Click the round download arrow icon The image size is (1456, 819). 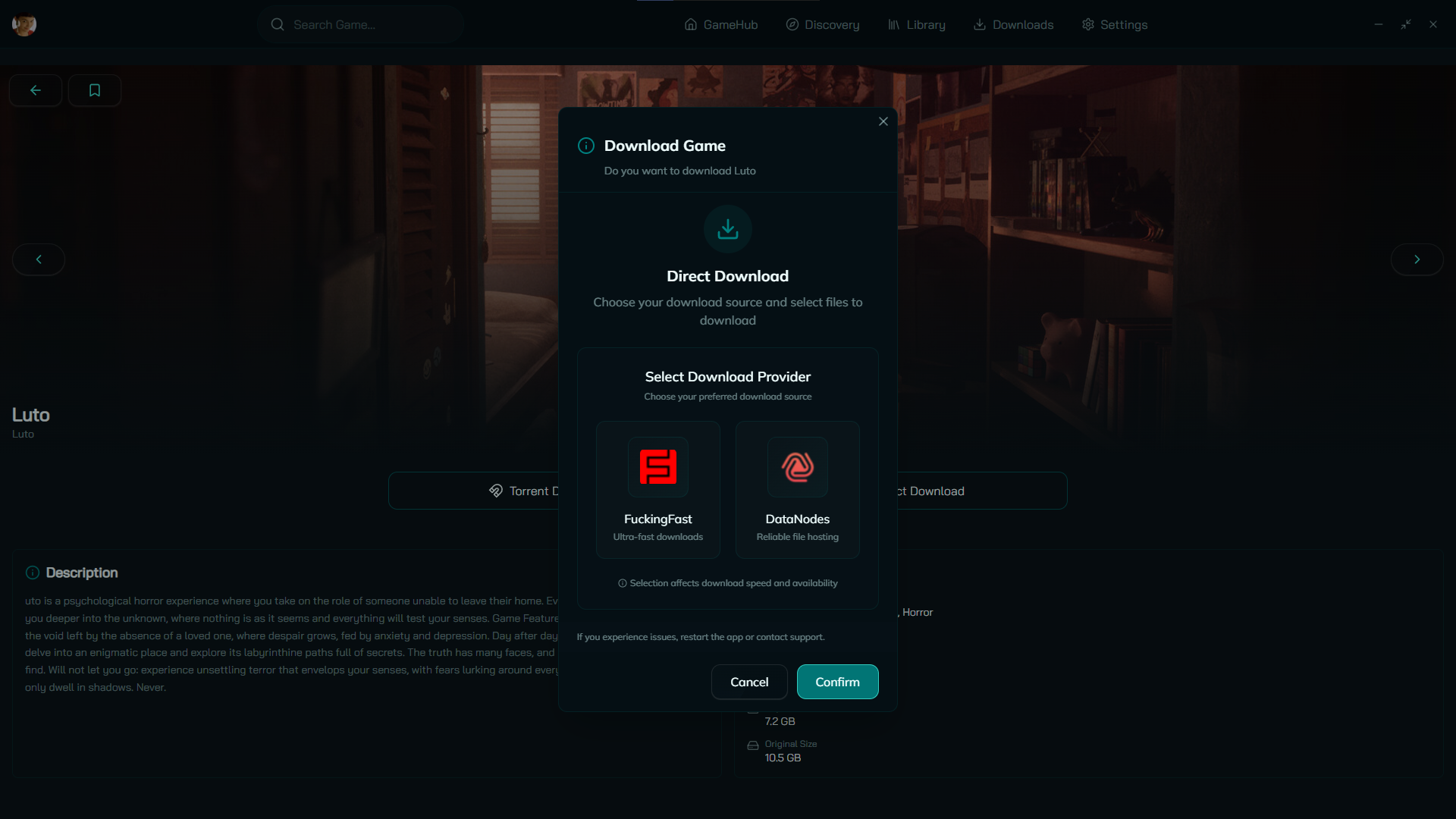tap(728, 229)
